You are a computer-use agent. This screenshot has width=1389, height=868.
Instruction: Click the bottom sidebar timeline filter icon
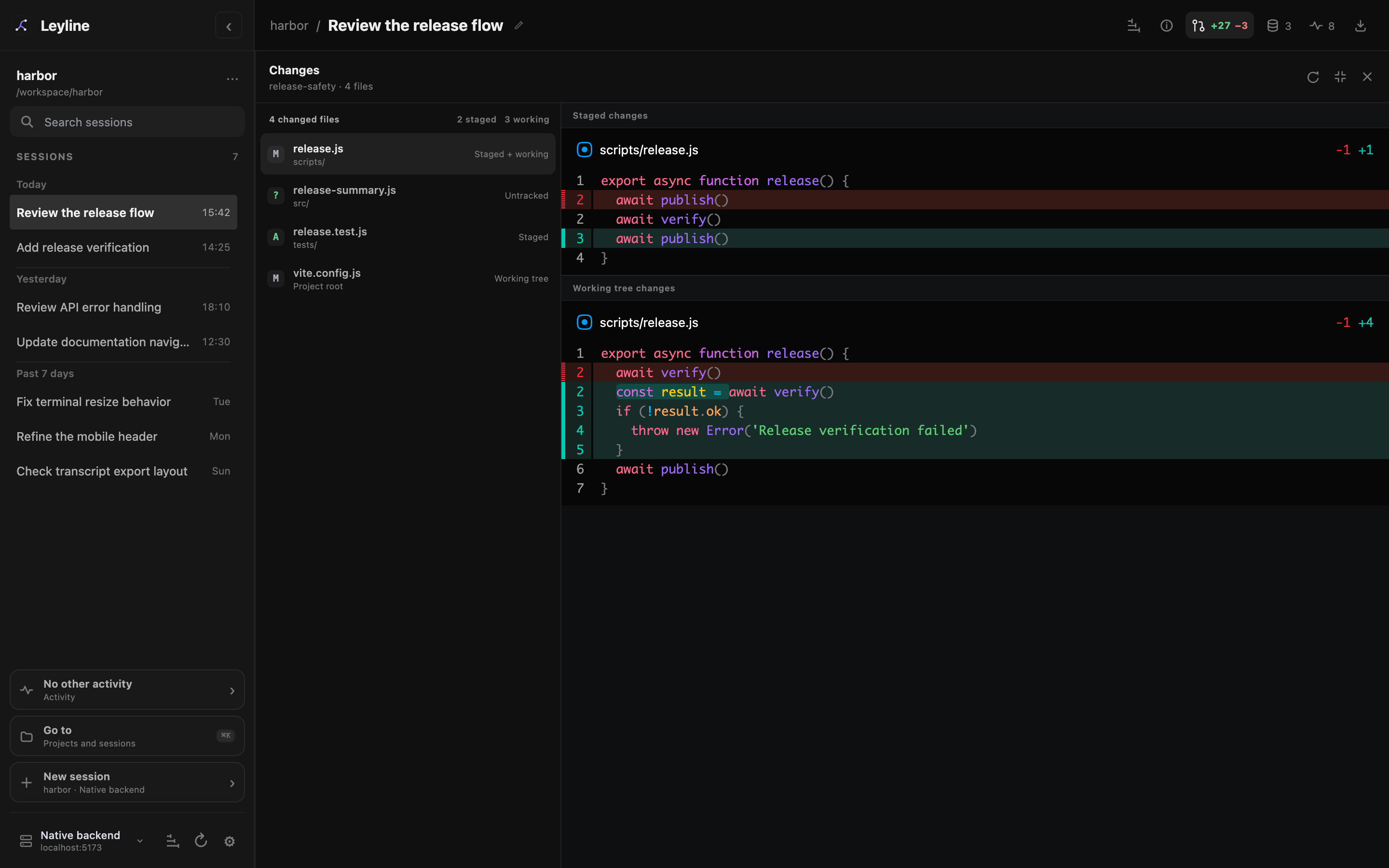[x=173, y=841]
